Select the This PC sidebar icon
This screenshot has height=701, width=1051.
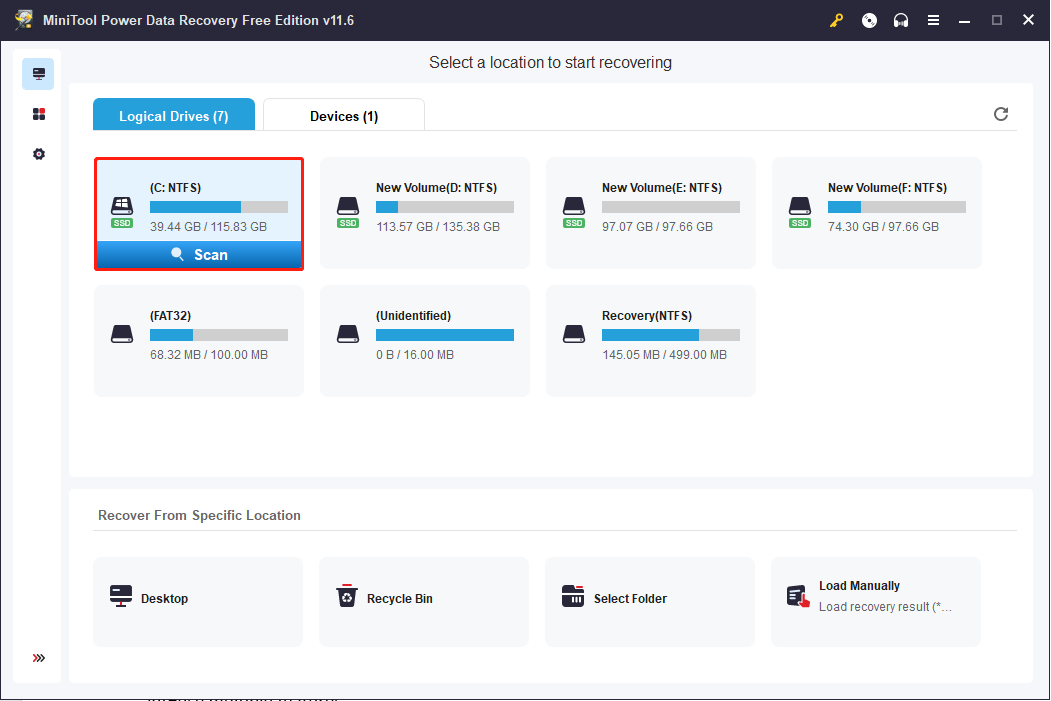point(38,74)
